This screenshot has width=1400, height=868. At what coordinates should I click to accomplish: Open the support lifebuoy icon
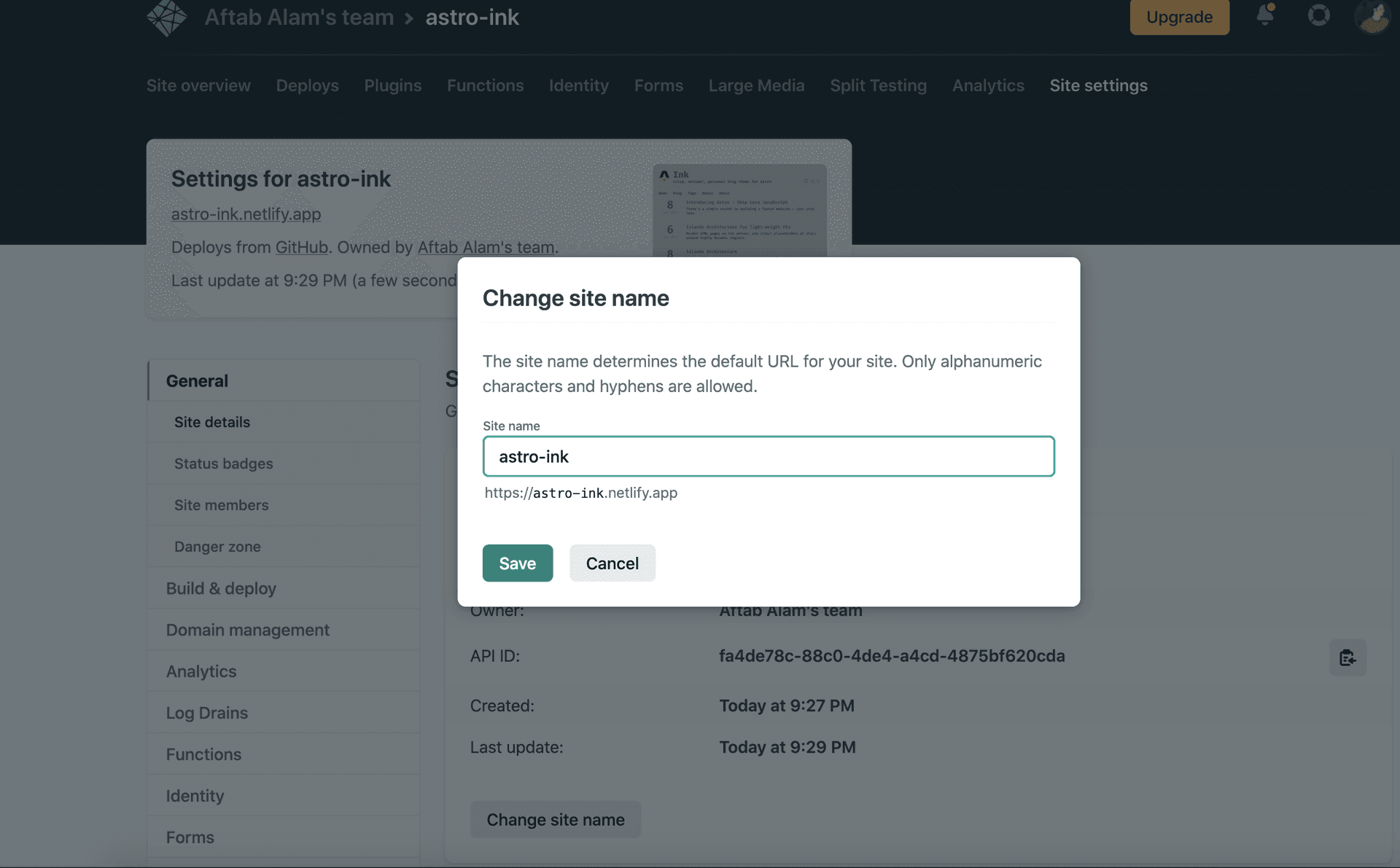point(1318,15)
